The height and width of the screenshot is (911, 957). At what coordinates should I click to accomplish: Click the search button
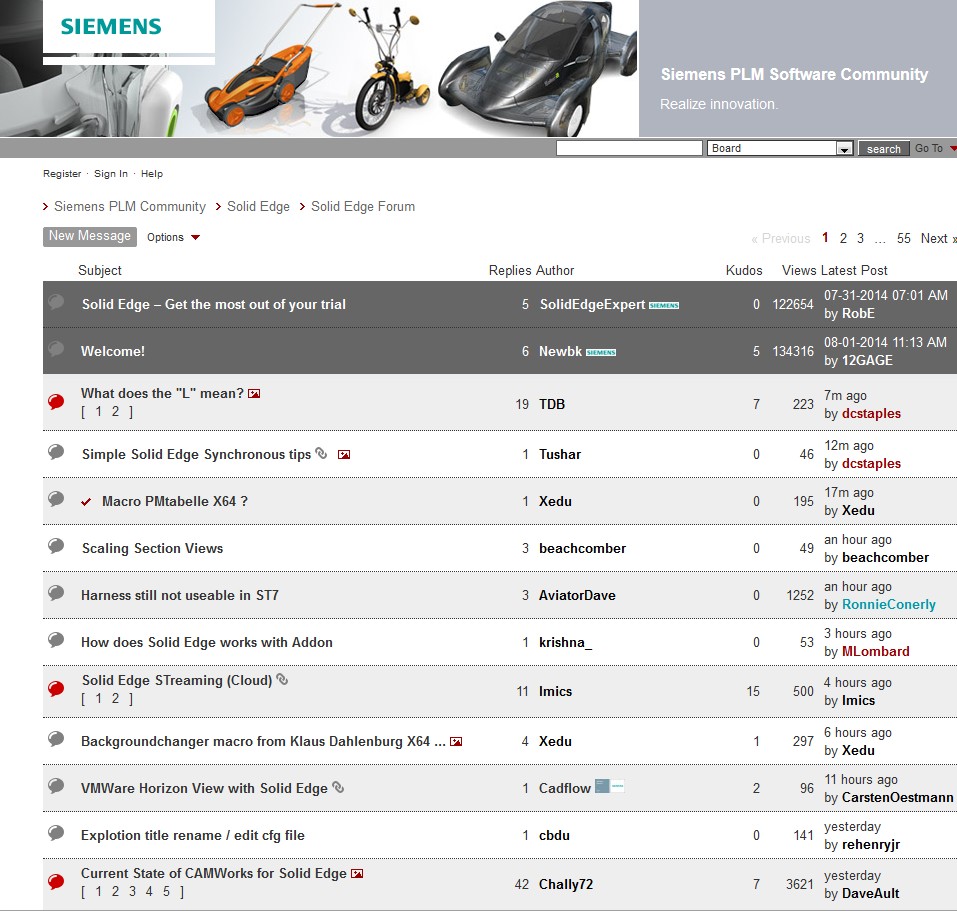[883, 149]
